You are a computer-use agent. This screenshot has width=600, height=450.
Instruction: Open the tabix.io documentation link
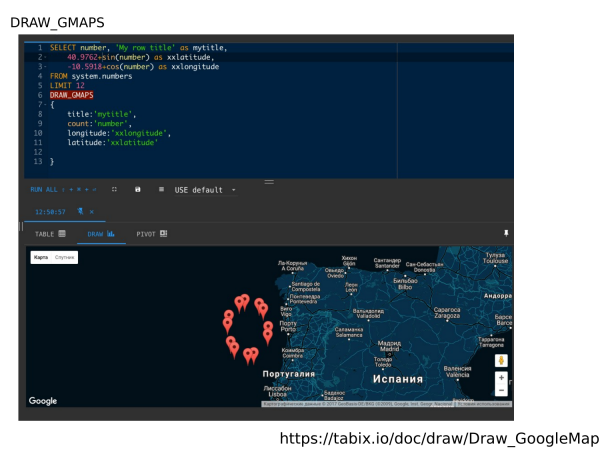coord(438,438)
